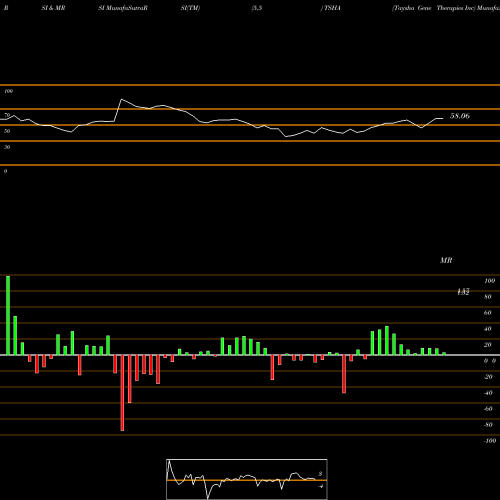Click the RSI 50 axis label
This screenshot has height=500, width=500.
[x=7, y=131]
